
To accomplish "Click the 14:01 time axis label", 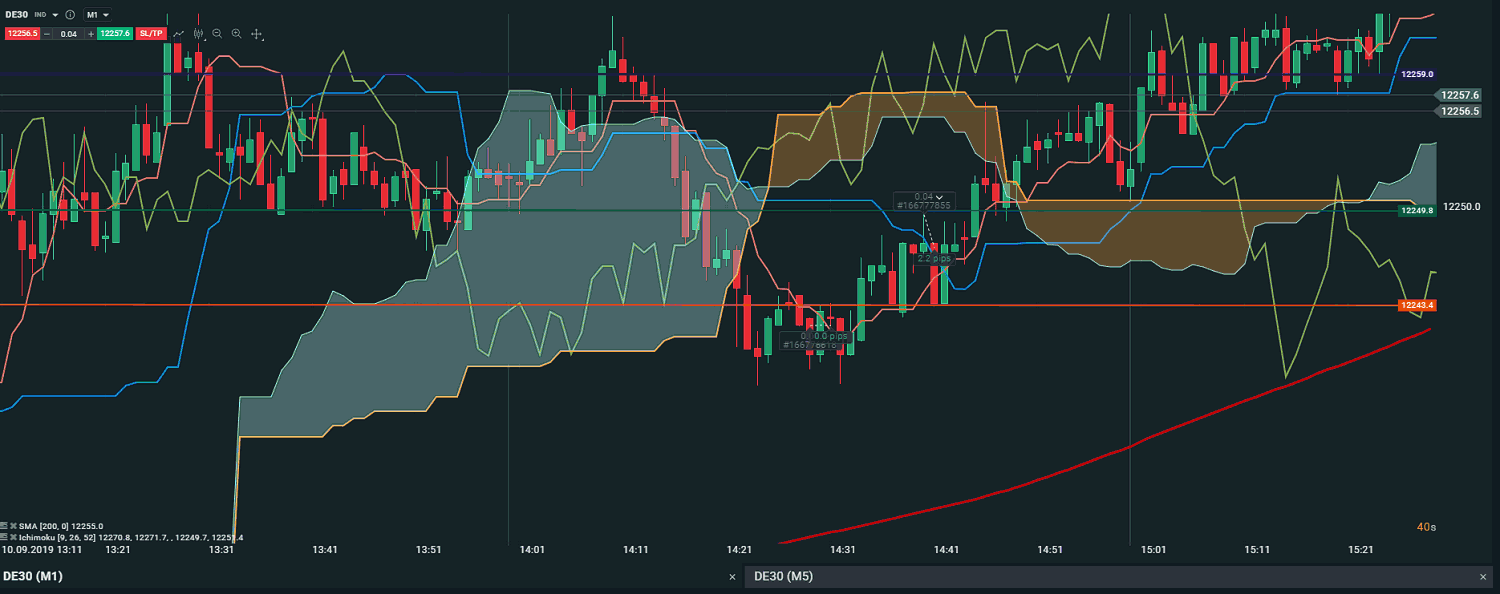I will coord(533,549).
